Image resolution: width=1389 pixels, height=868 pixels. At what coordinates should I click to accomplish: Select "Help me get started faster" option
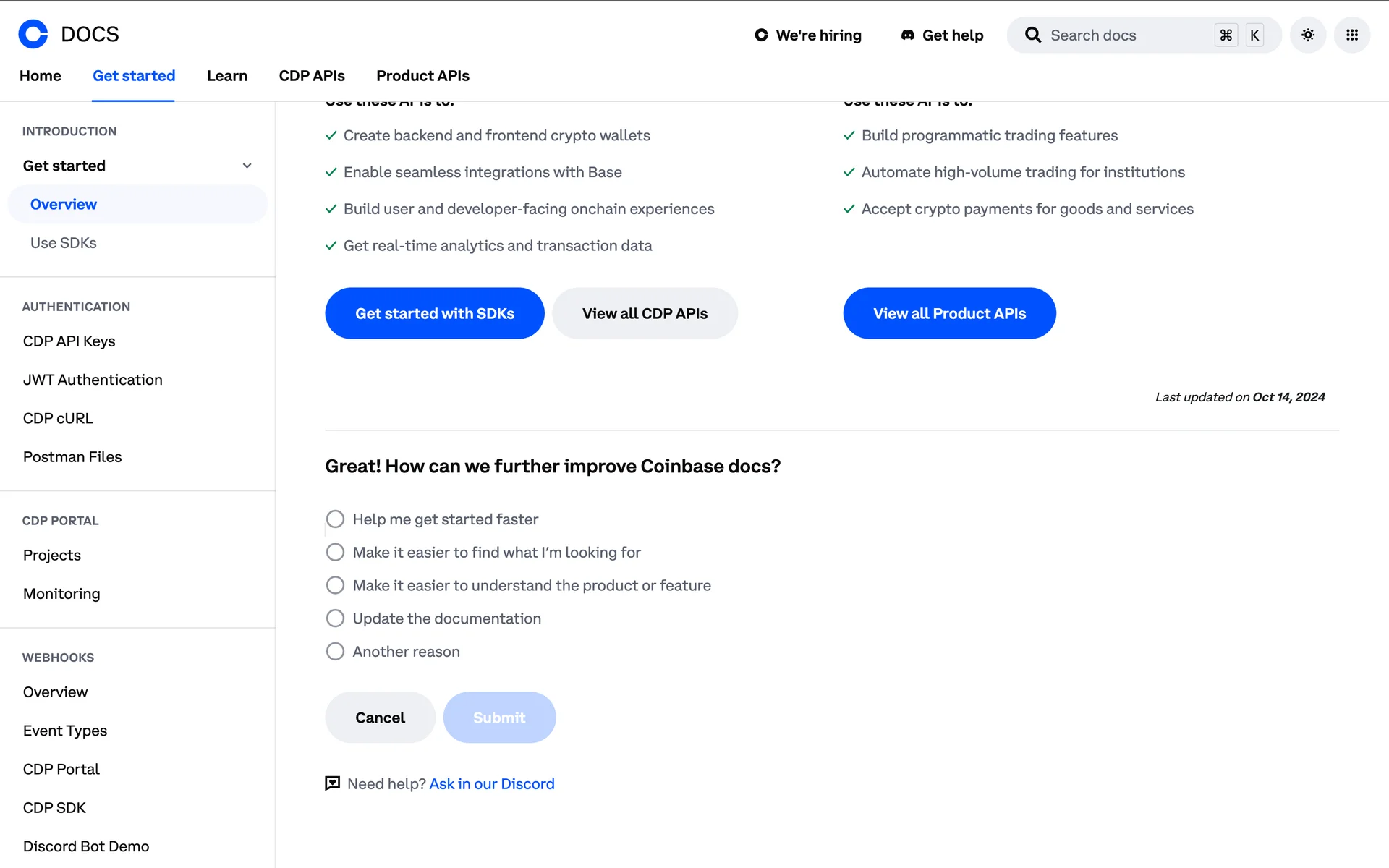click(x=335, y=519)
